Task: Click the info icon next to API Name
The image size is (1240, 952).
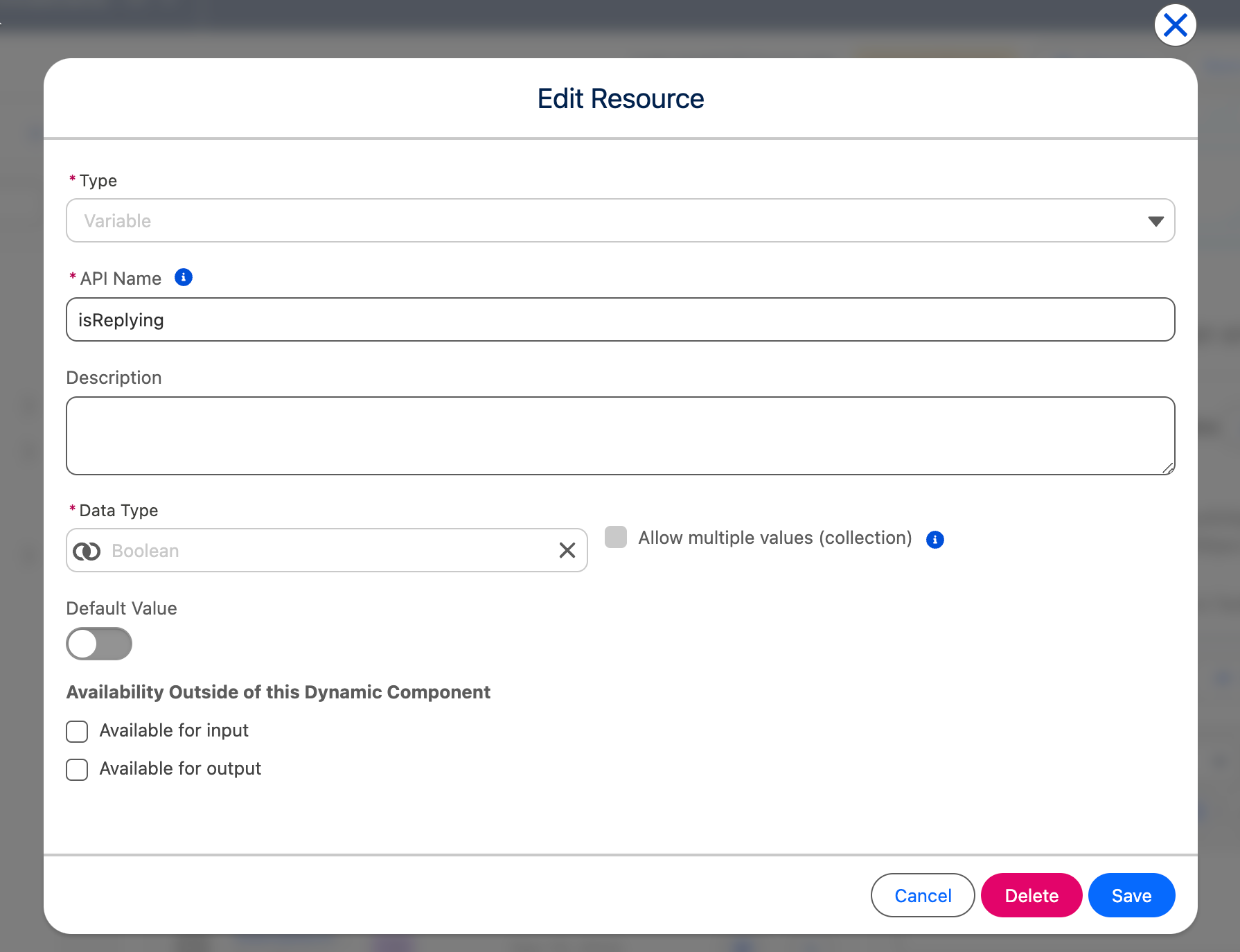Action: [183, 278]
